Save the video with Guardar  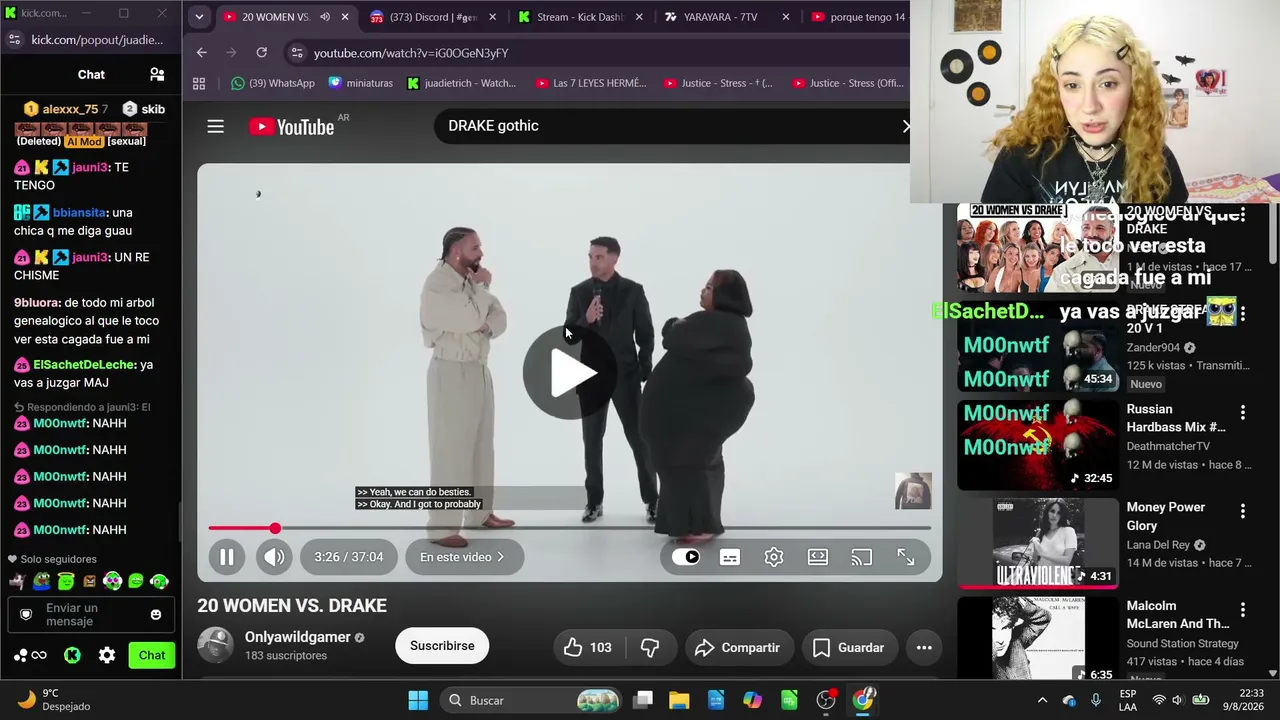(x=849, y=648)
